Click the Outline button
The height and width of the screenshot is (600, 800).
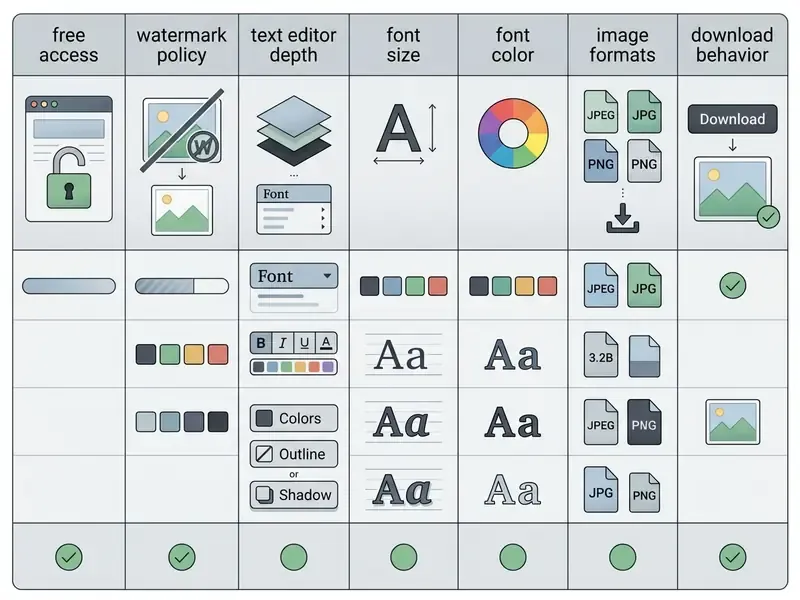[x=294, y=454]
